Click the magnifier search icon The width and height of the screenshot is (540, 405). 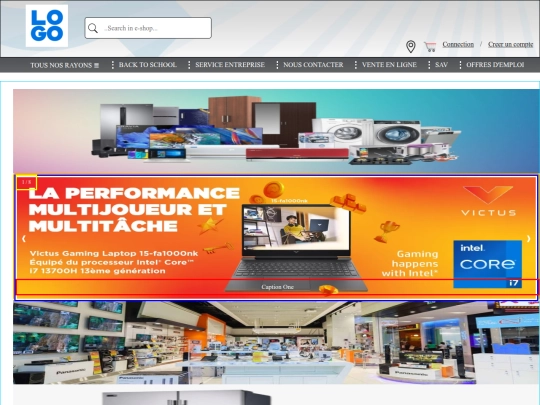(x=93, y=28)
